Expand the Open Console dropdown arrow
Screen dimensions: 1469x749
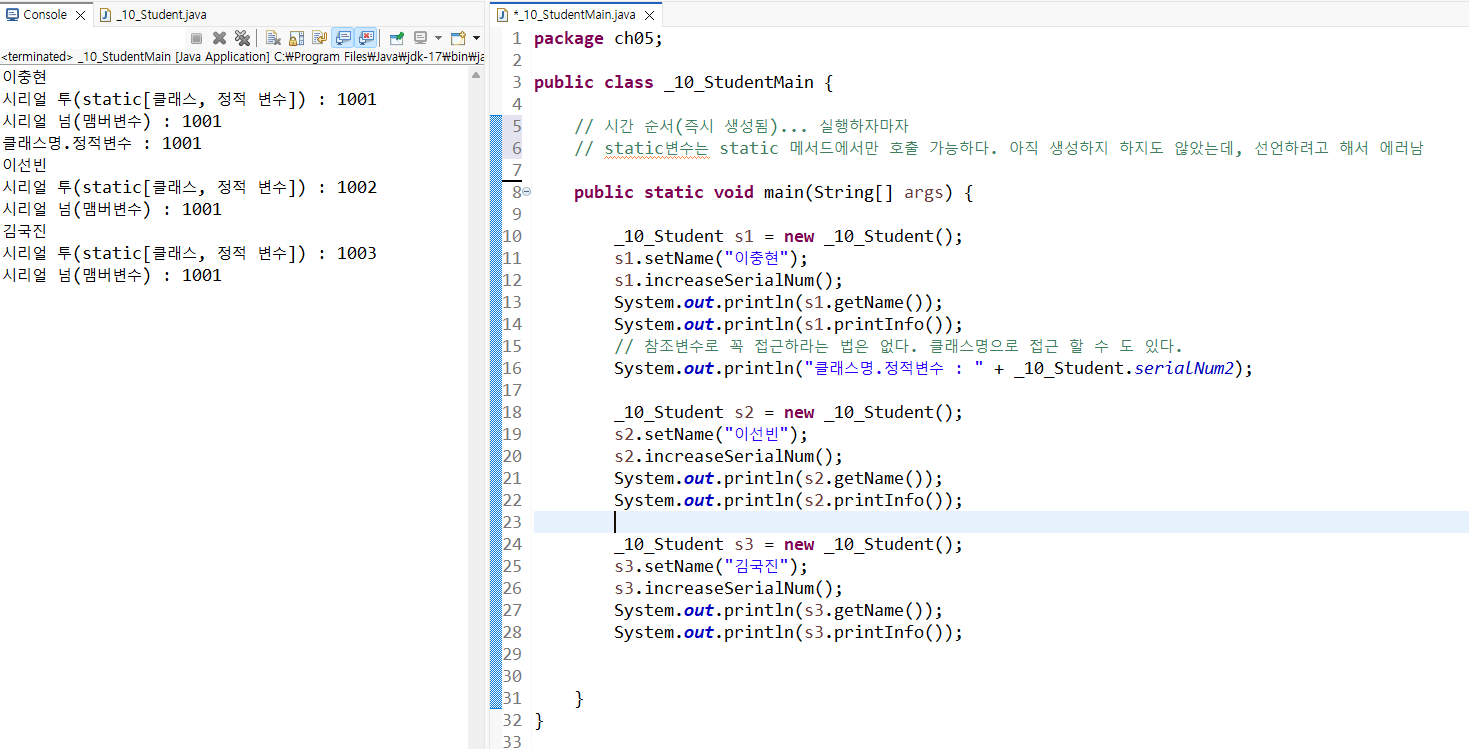[476, 38]
